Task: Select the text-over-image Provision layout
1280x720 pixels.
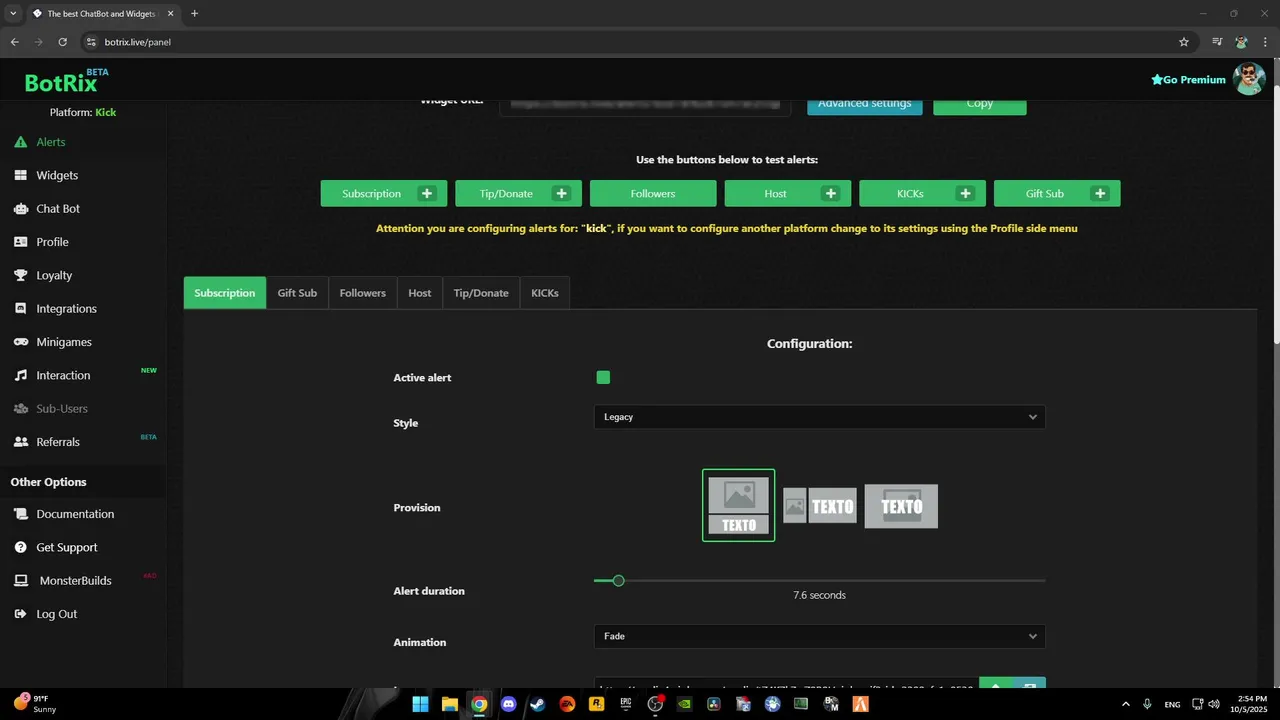Action: 901,506
